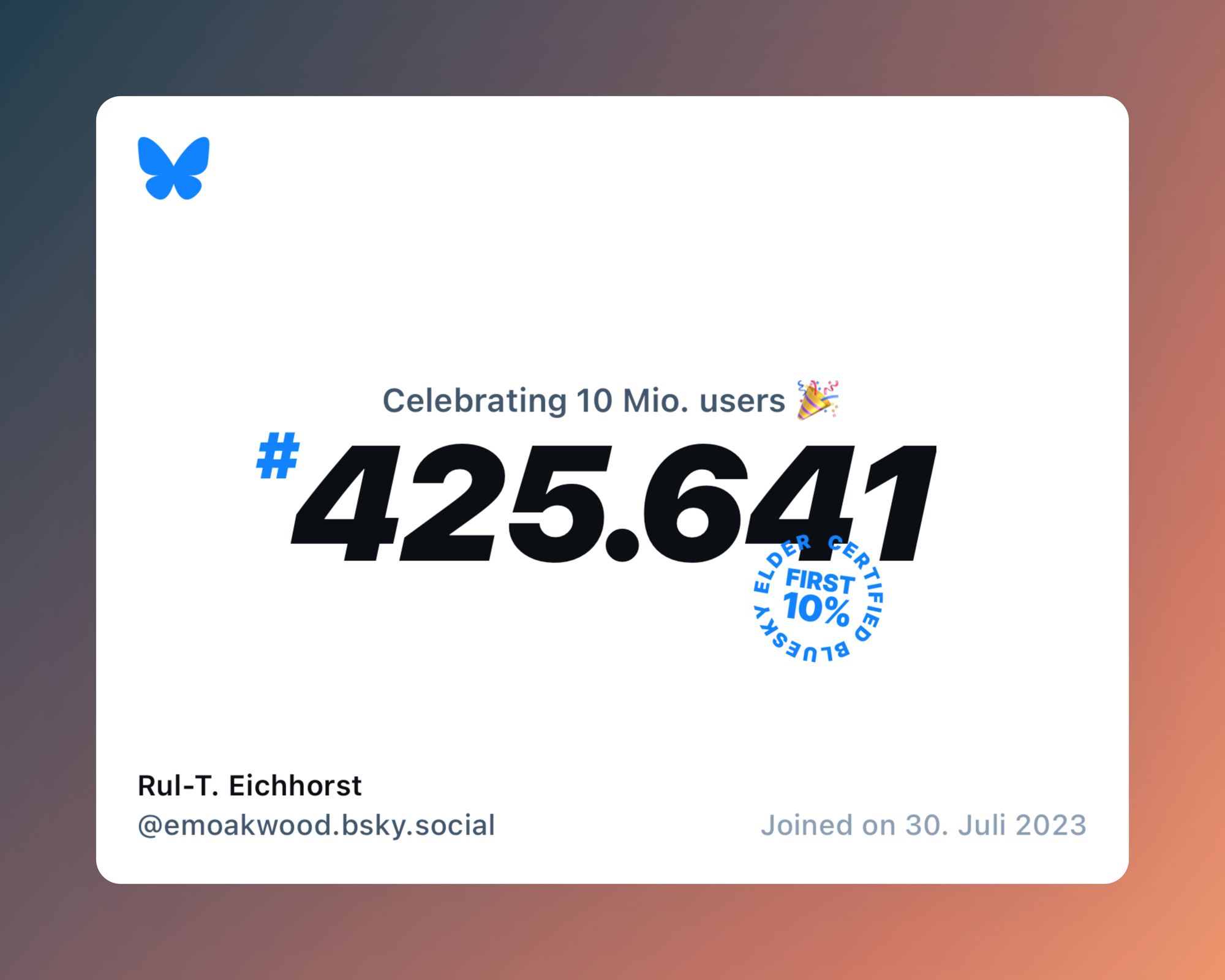Click the Bluesky butterfly logo icon

pos(172,168)
